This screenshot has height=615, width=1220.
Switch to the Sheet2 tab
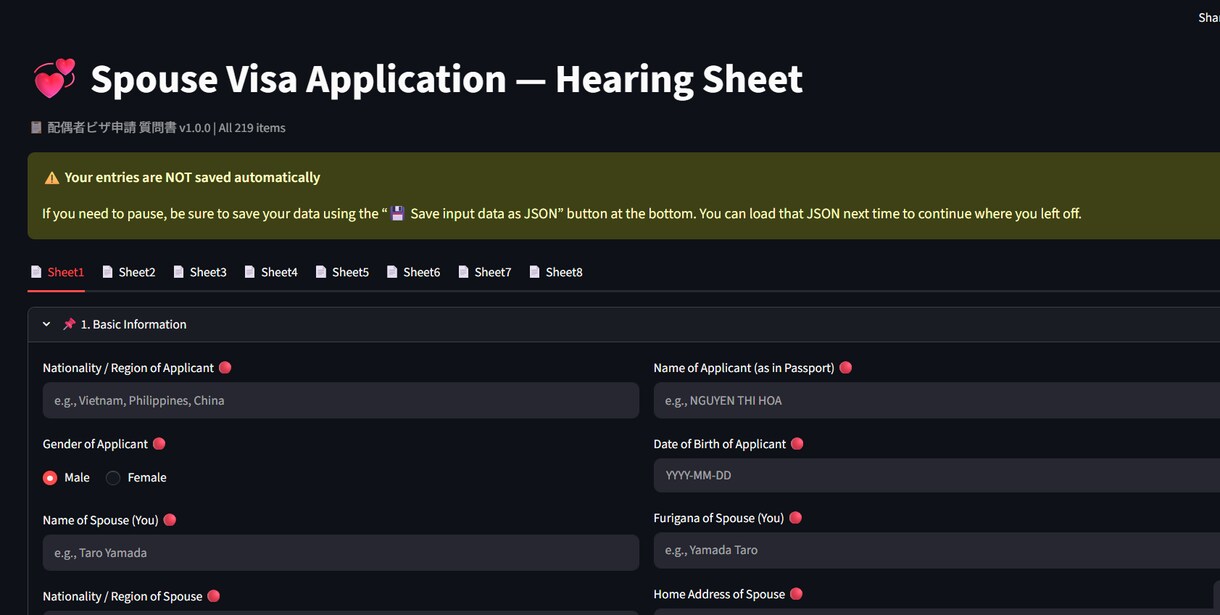128,272
